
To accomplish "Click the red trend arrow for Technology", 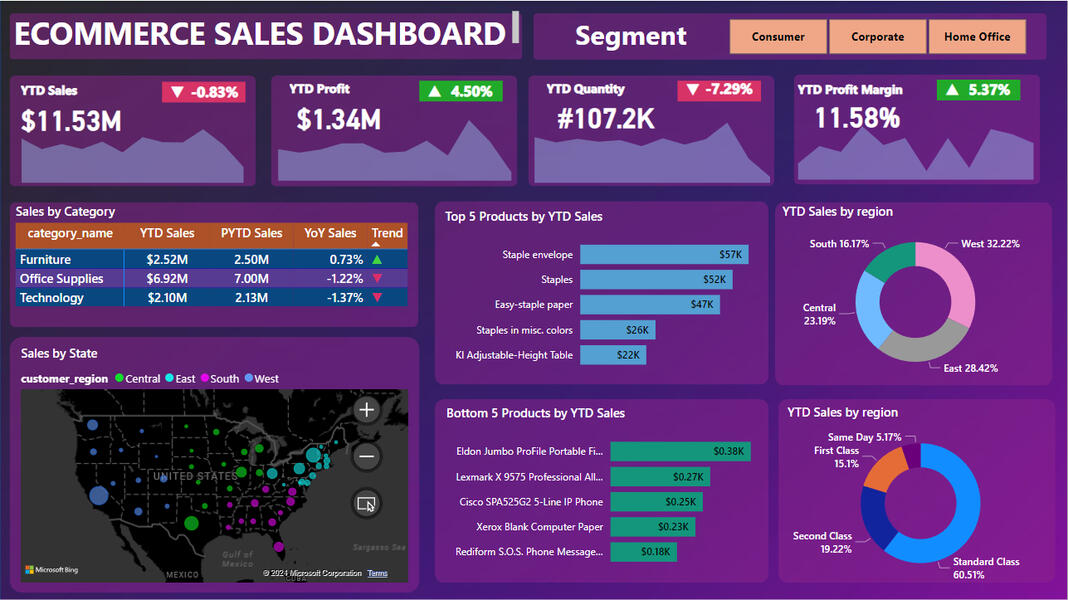I will pyautogui.click(x=377, y=298).
